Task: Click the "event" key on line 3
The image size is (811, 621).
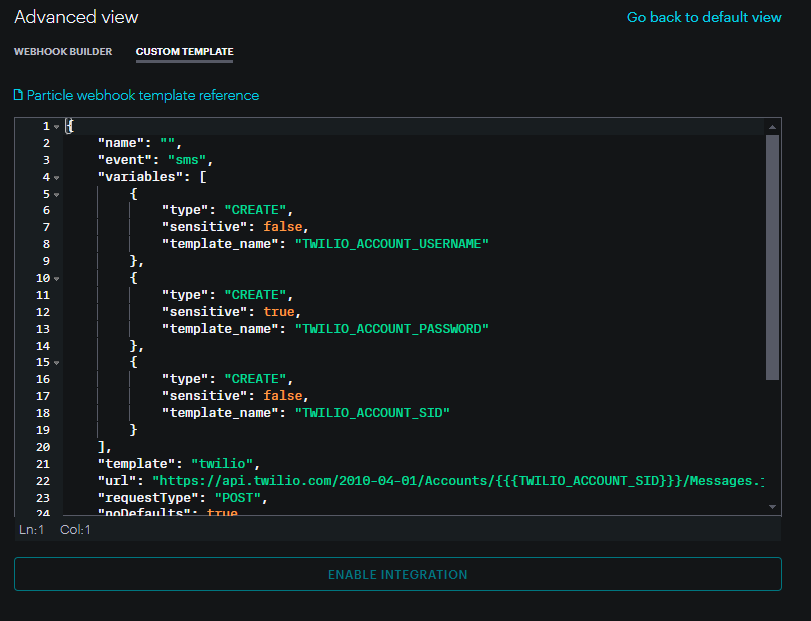Action: coord(125,160)
